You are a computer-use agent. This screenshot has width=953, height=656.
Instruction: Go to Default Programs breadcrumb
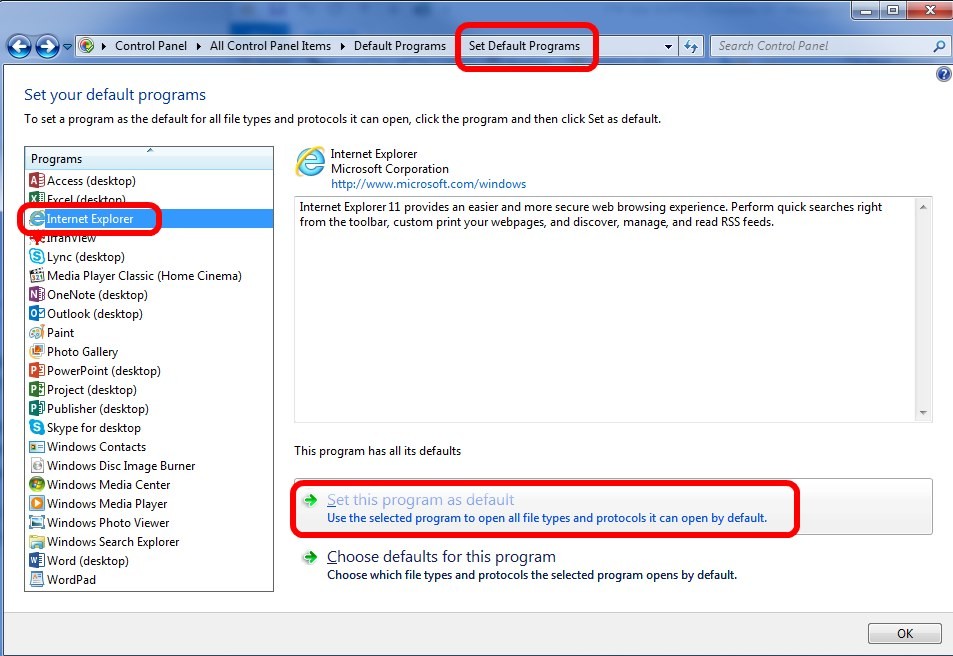pos(399,46)
